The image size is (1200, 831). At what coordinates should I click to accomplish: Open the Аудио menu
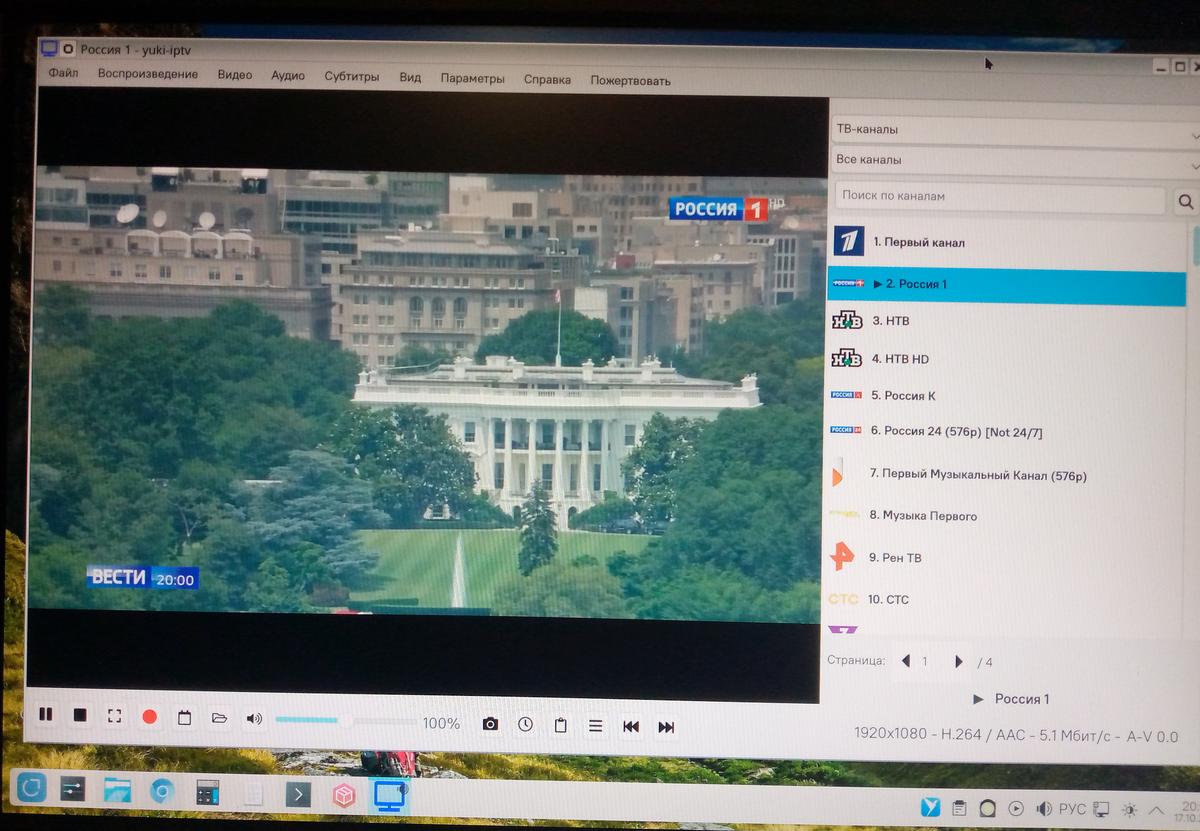(288, 76)
